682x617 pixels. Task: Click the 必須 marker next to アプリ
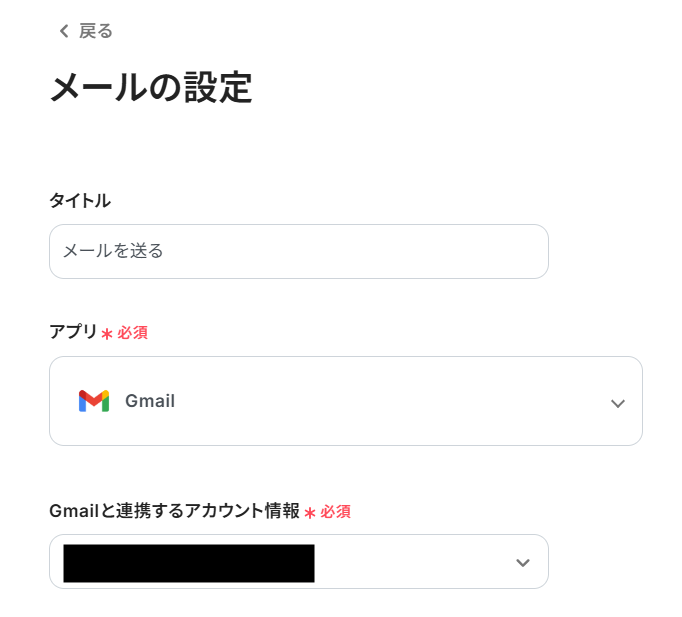pyautogui.click(x=132, y=333)
